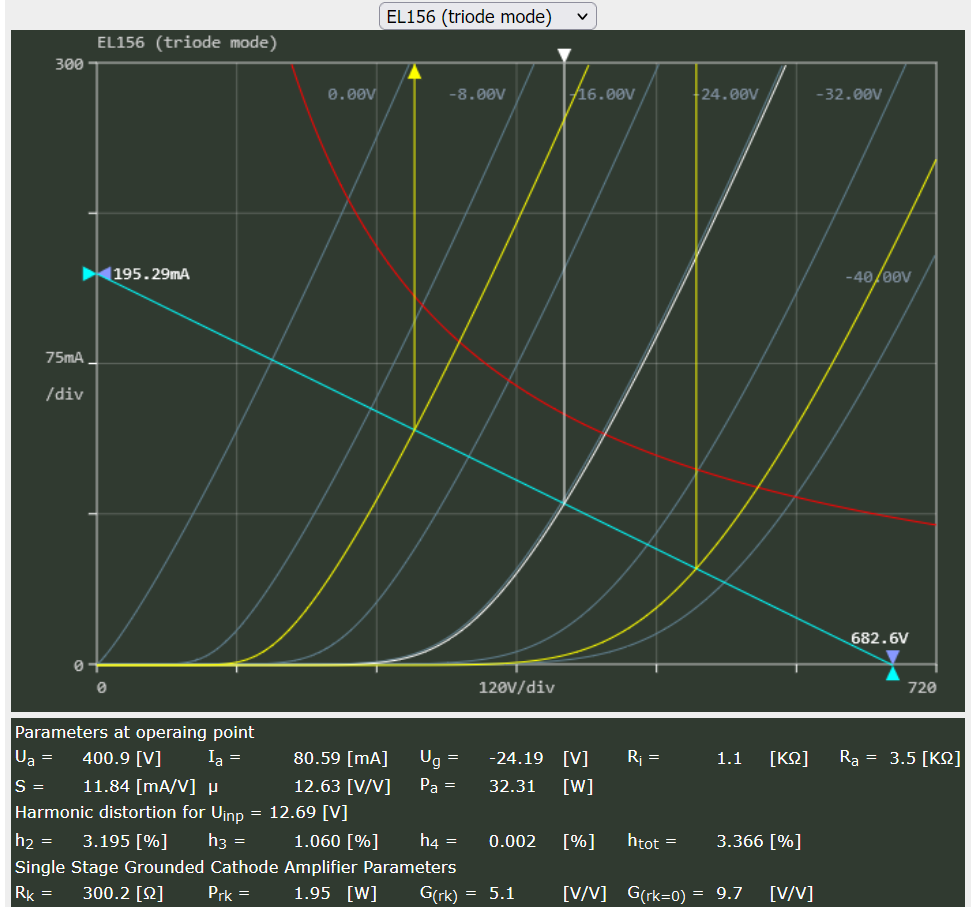Click the Ug value -24.19
The width and height of the screenshot is (978, 907).
pos(516,758)
